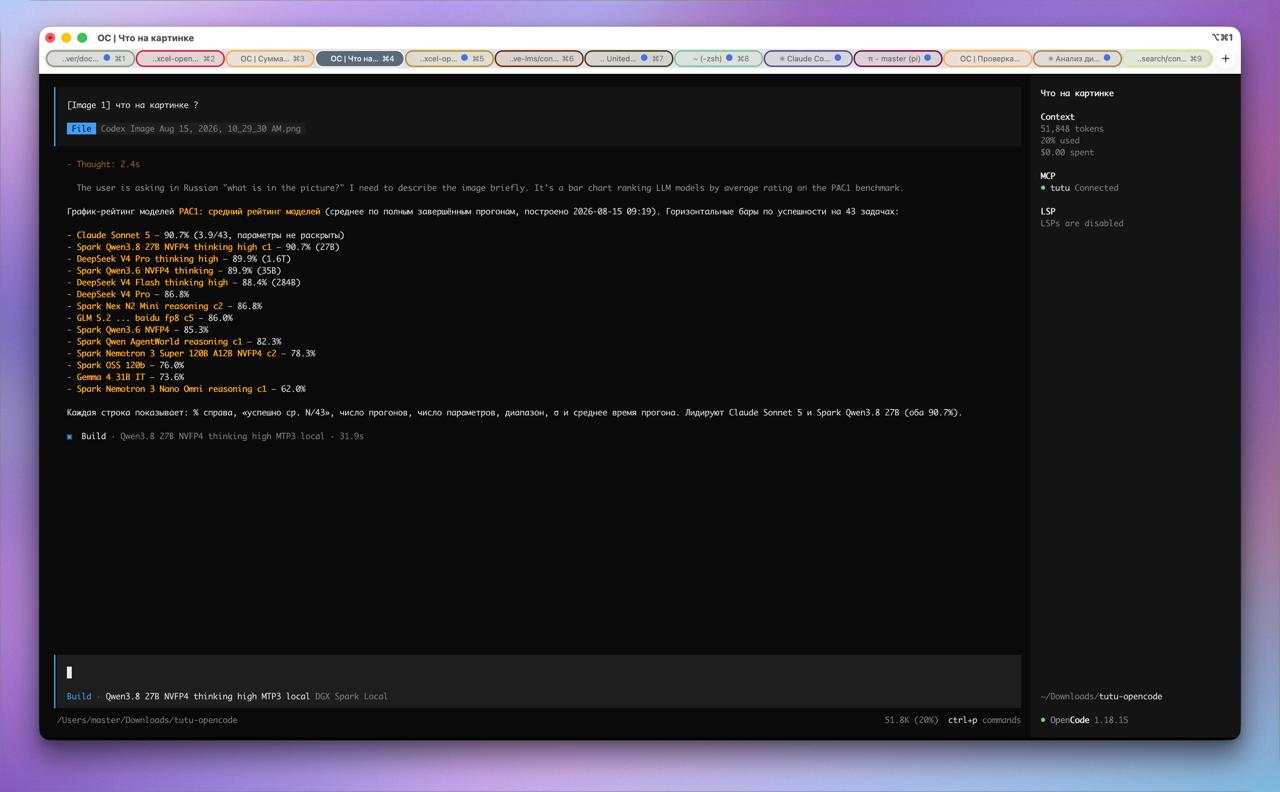
Task: Open the Анализ ди... tab
Action: [1078, 58]
